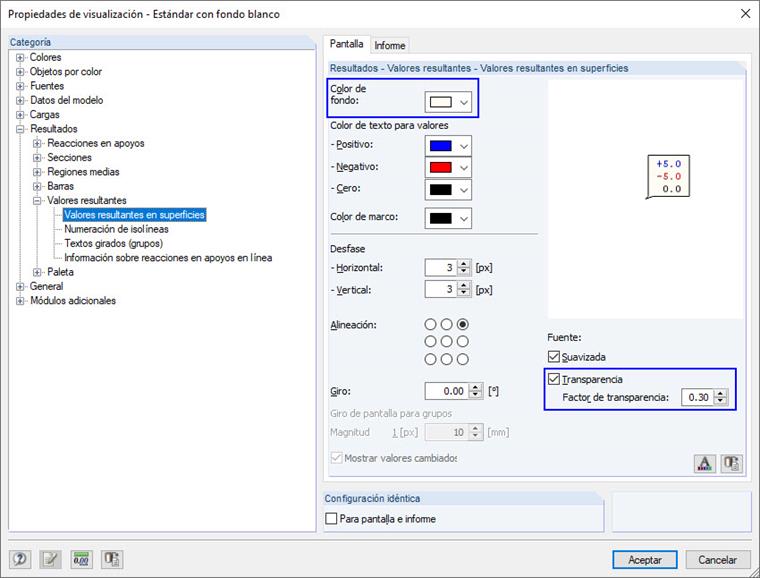Image resolution: width=760 pixels, height=578 pixels.
Task: Expand Reacciones en apoyos node
Action: coord(37,143)
